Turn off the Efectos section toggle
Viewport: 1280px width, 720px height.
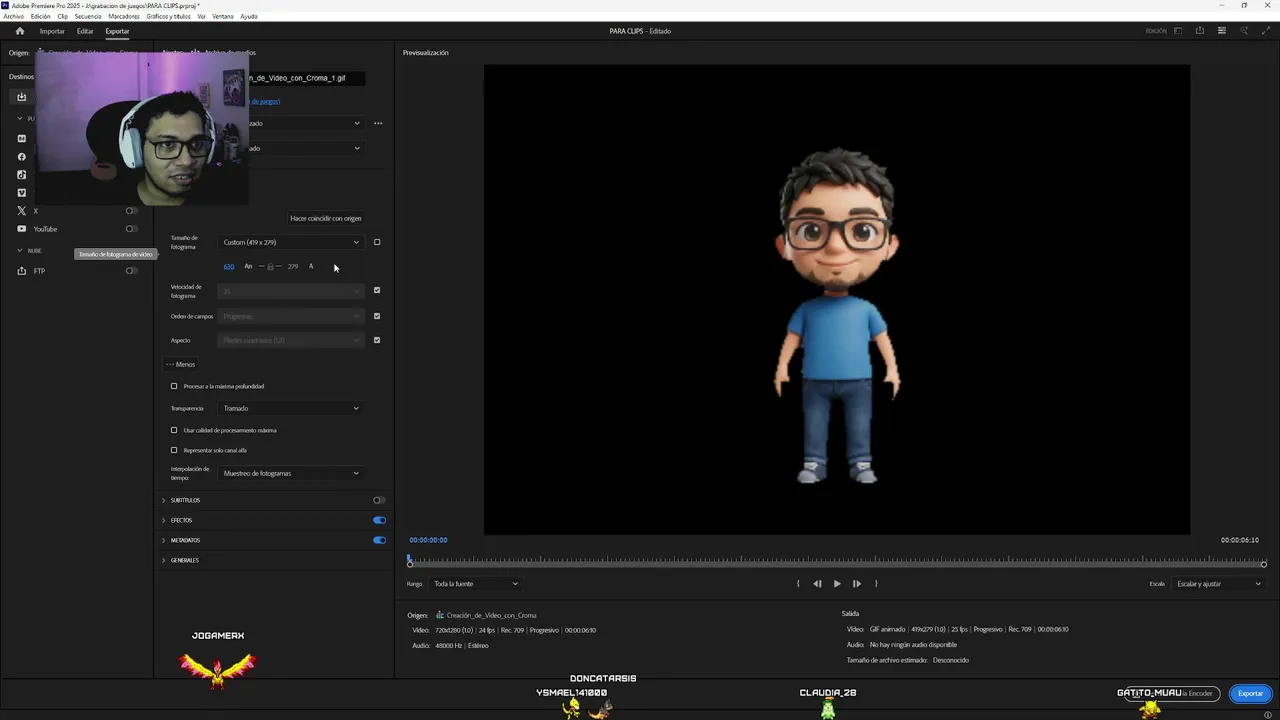(379, 520)
